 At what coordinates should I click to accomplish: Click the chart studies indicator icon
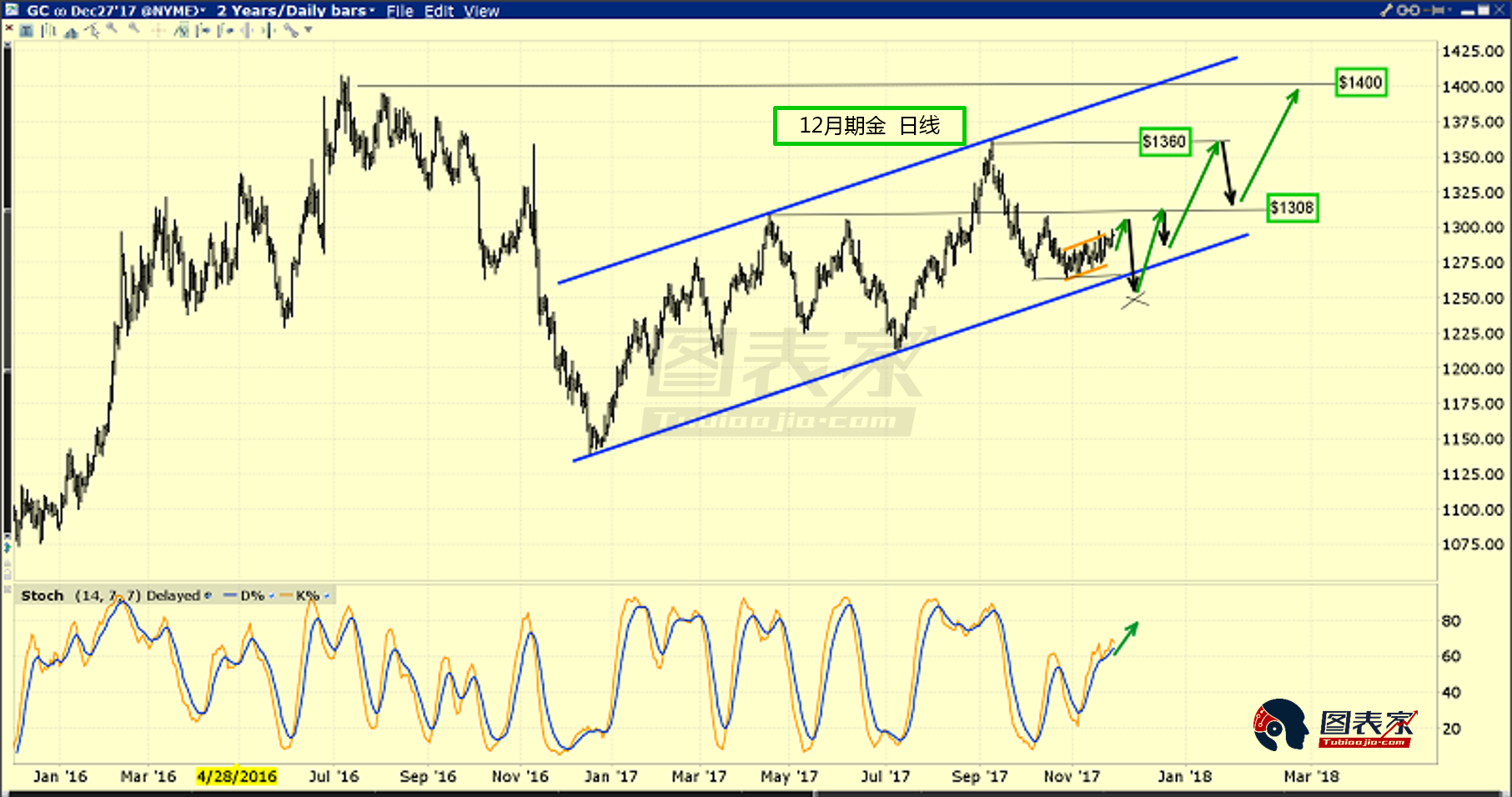pos(181,31)
